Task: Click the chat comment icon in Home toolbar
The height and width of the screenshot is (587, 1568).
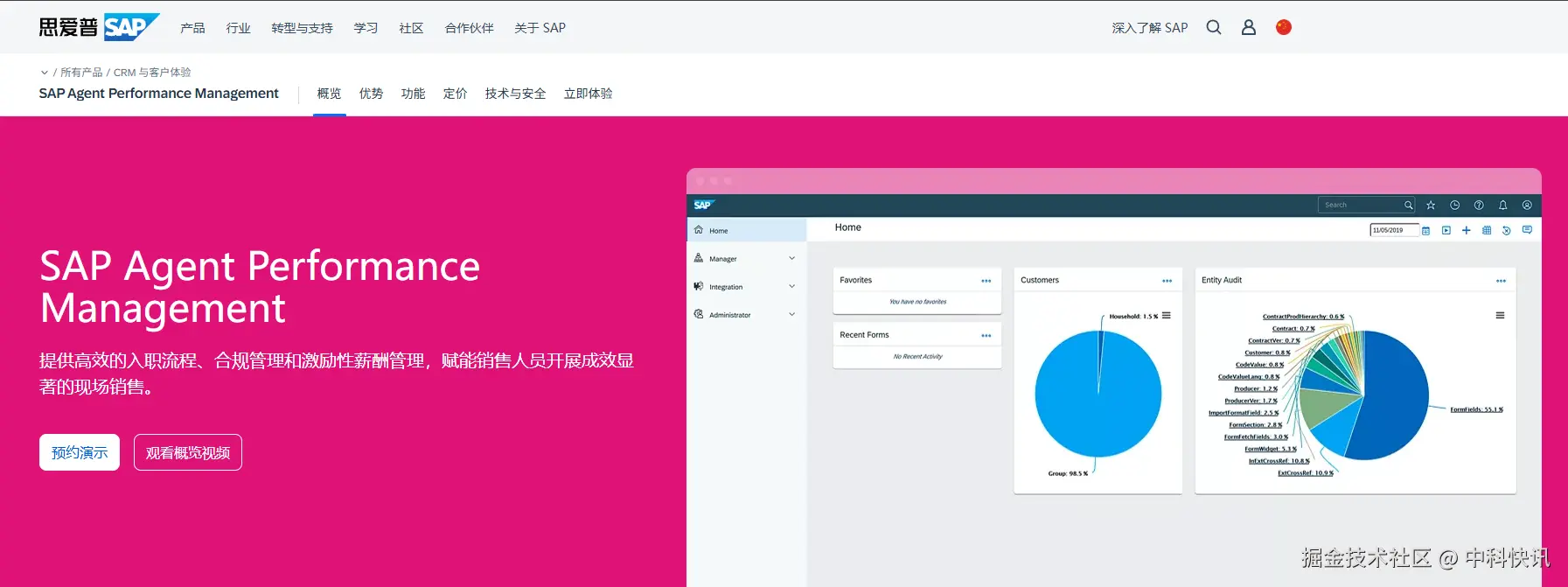Action: tap(1527, 230)
